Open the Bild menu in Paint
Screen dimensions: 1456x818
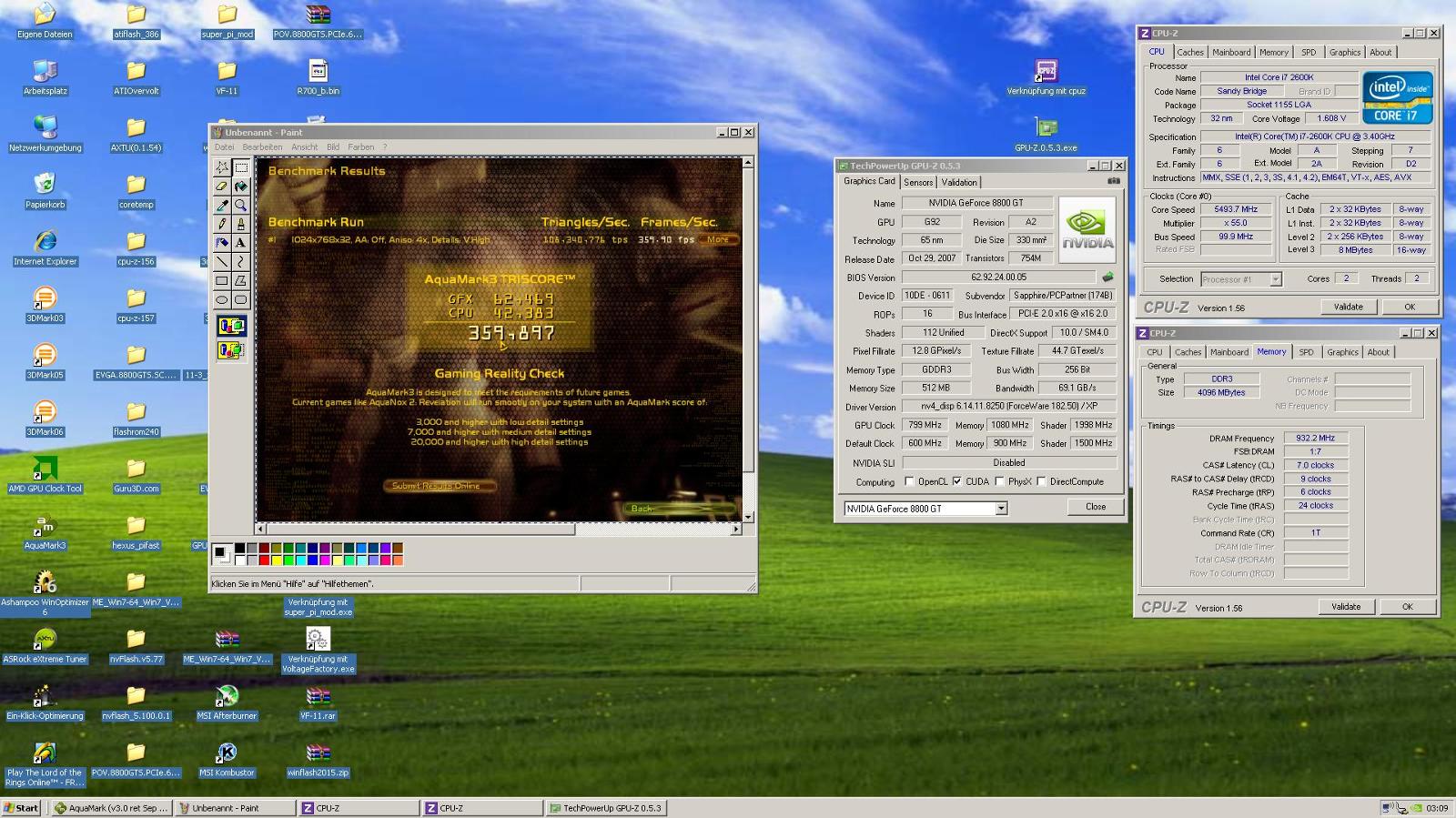[x=333, y=146]
